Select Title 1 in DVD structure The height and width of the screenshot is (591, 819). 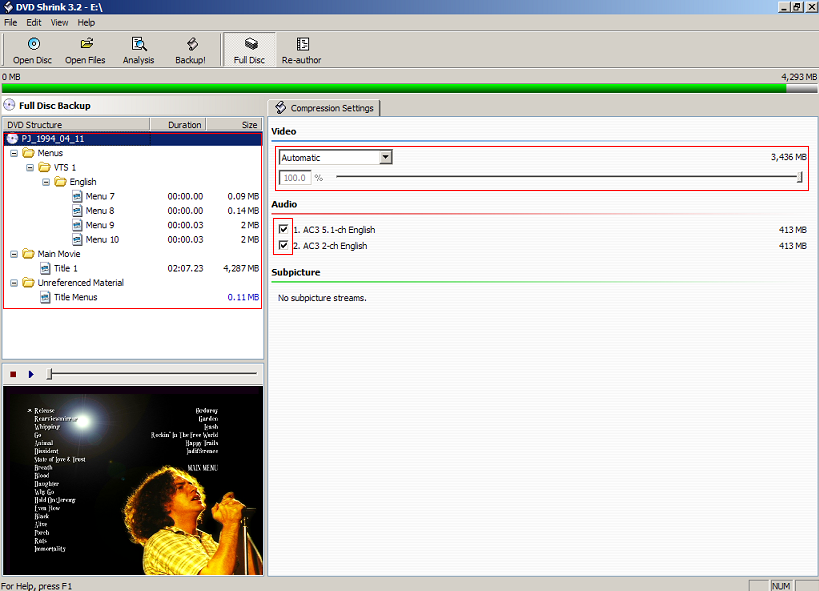click(x=65, y=268)
